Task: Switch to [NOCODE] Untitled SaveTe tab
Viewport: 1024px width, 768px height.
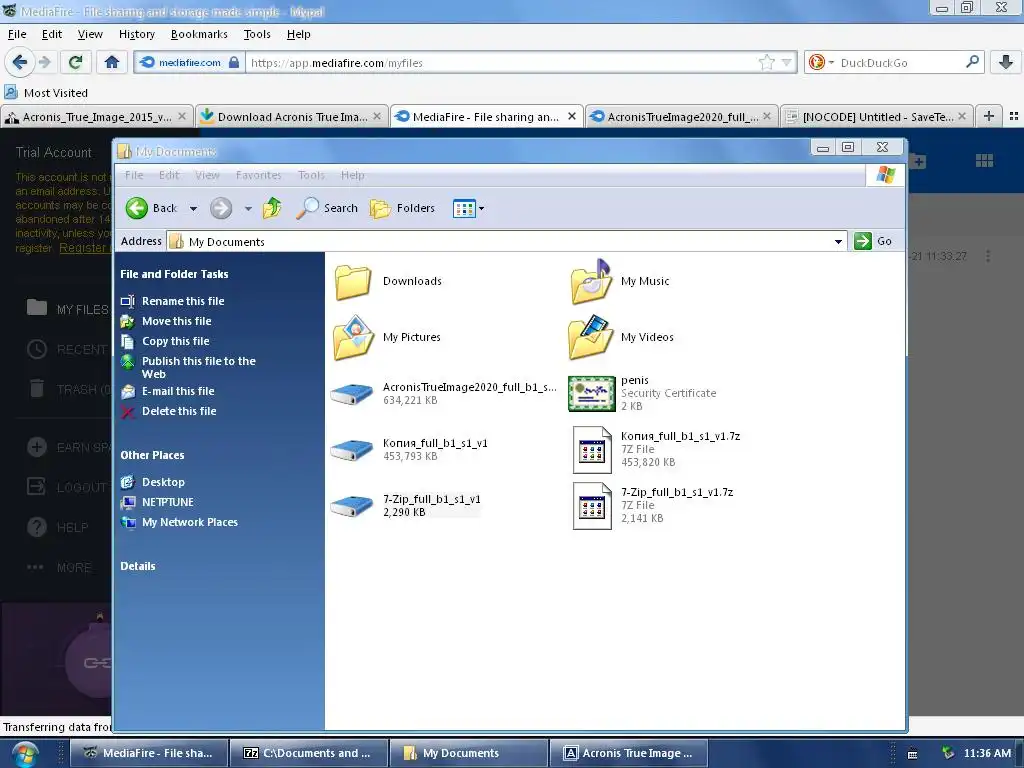Action: [x=876, y=117]
